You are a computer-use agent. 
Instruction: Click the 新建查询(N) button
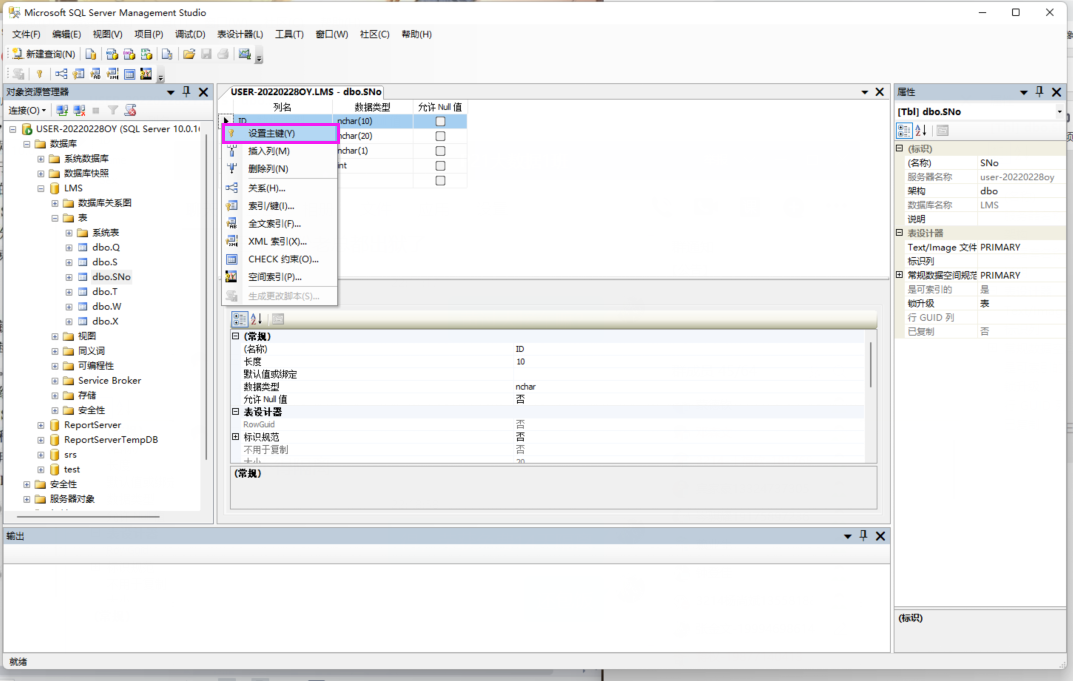pos(43,54)
